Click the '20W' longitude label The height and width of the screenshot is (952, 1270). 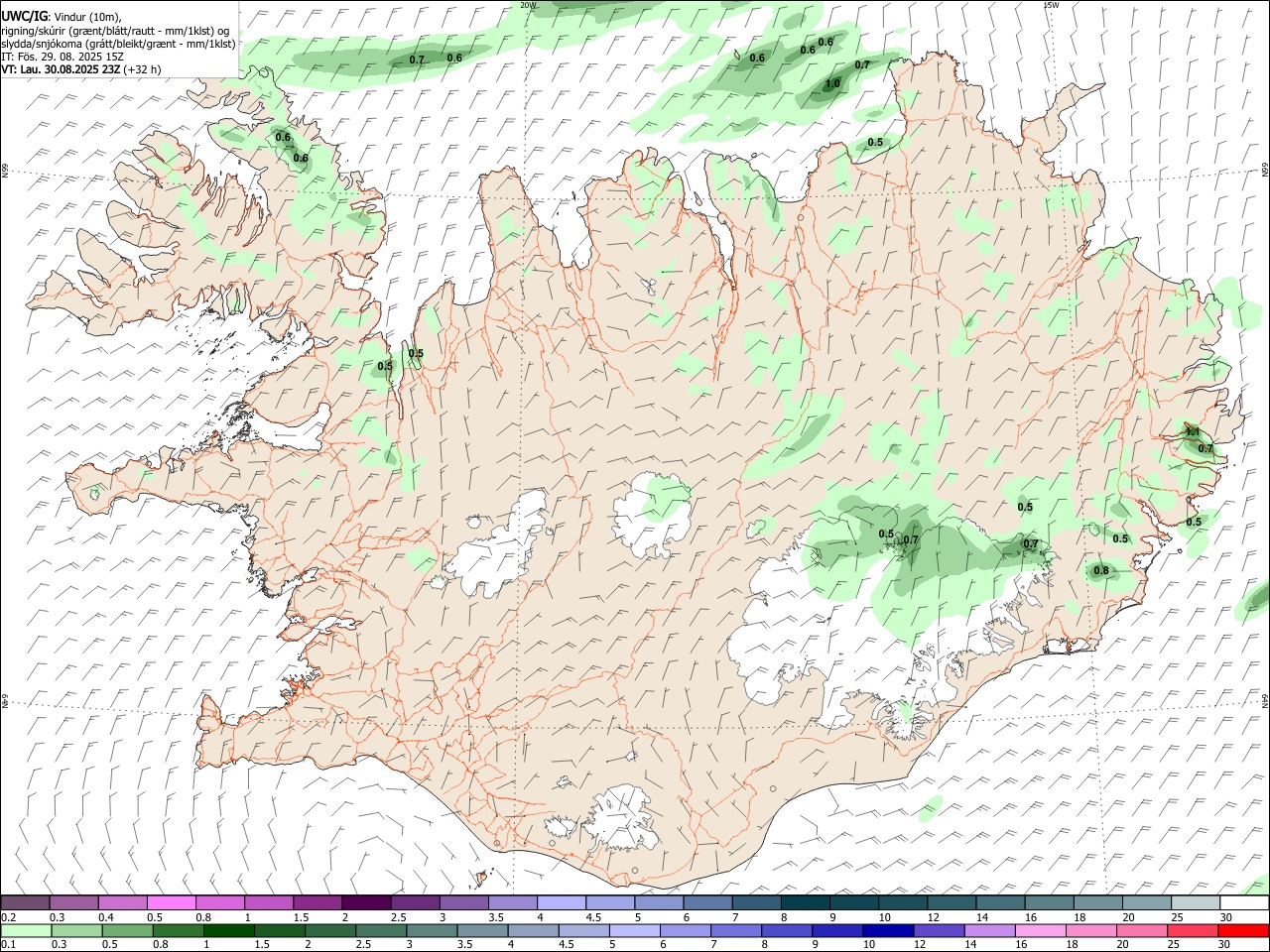coord(528,5)
